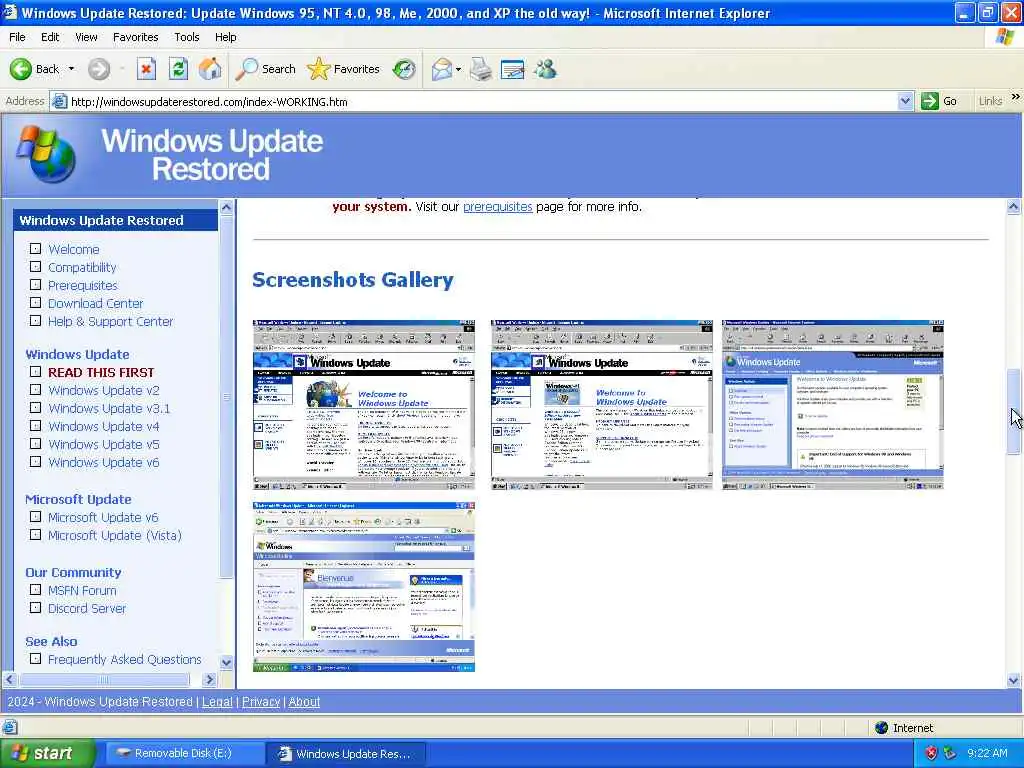
Task: Open Windows Update v3.1 link
Action: point(108,408)
